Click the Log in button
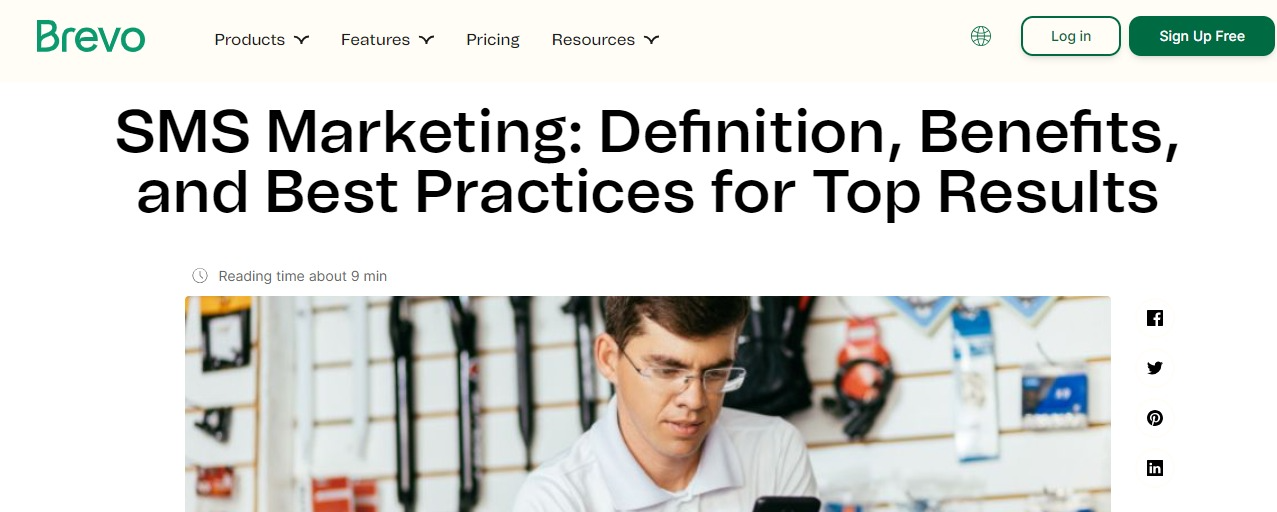The image size is (1277, 512). click(1071, 36)
